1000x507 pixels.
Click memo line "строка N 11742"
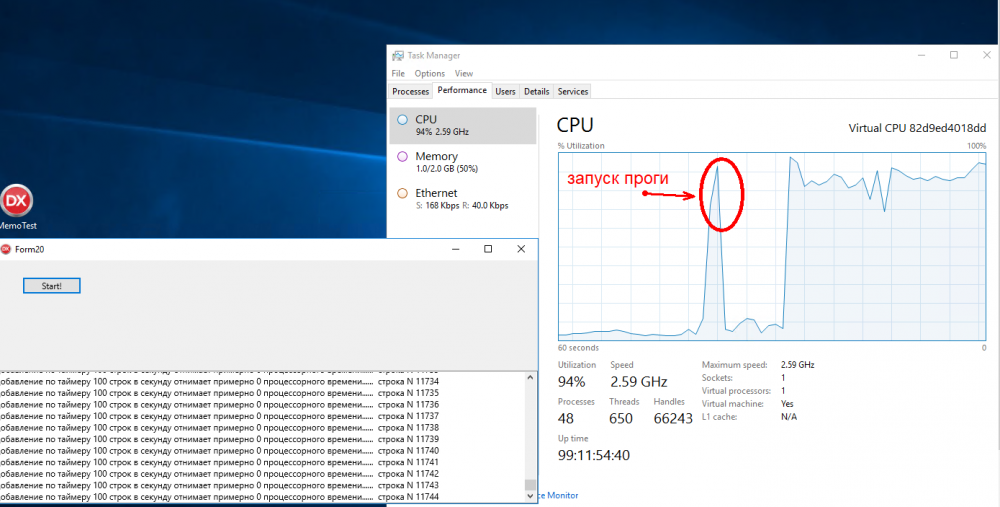coord(408,474)
